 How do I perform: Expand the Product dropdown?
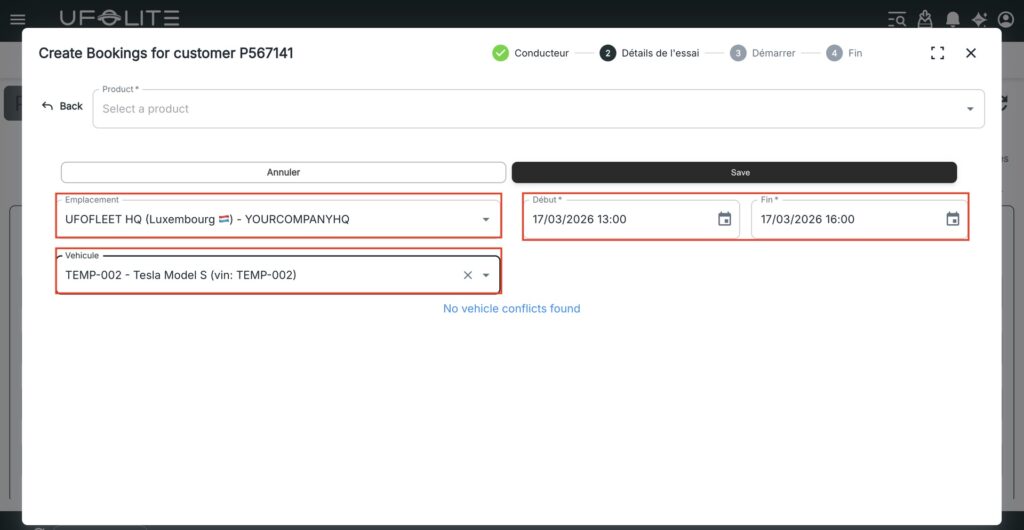coord(969,109)
